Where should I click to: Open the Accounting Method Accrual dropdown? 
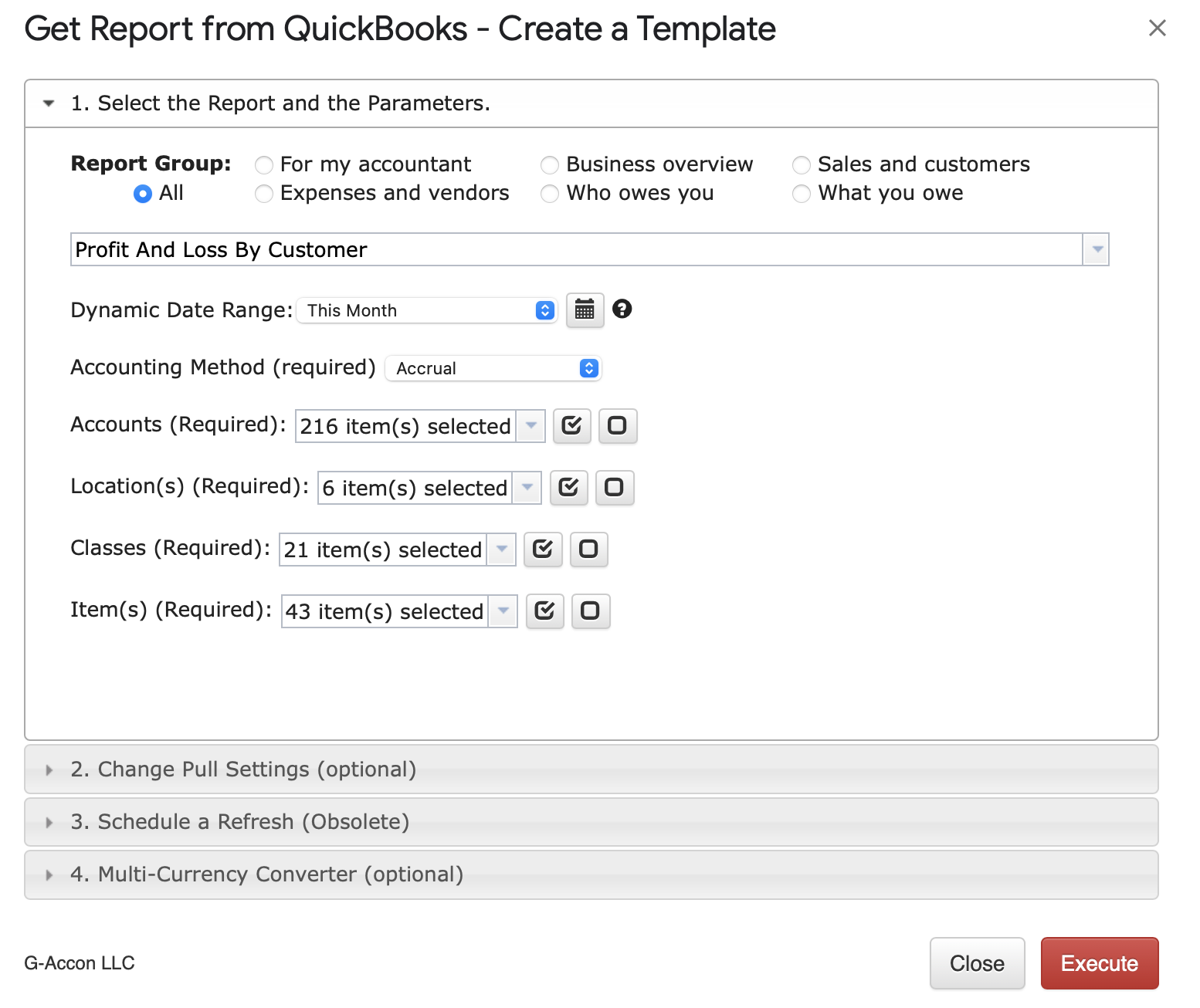(493, 368)
